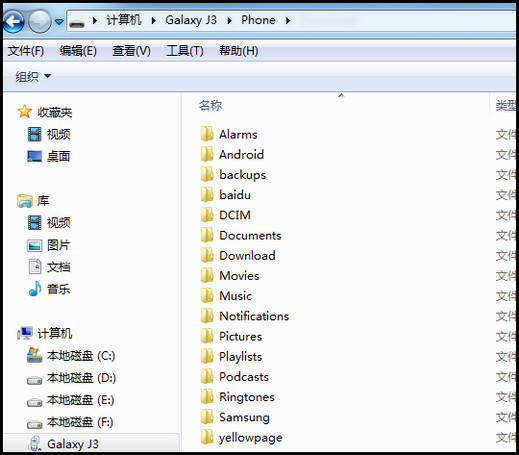Click the 库 libraries icon
Screen dimensions: 519x455
[x=25, y=201]
